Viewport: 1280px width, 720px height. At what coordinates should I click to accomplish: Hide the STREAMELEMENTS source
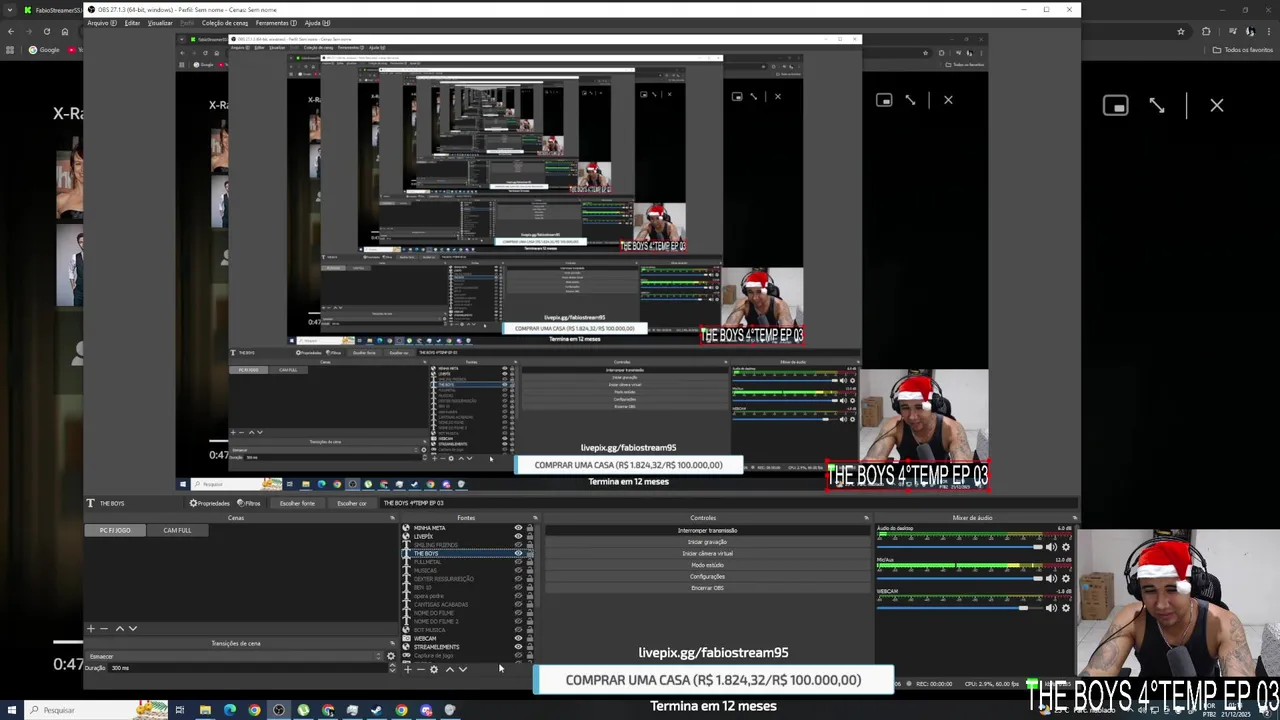click(x=518, y=647)
